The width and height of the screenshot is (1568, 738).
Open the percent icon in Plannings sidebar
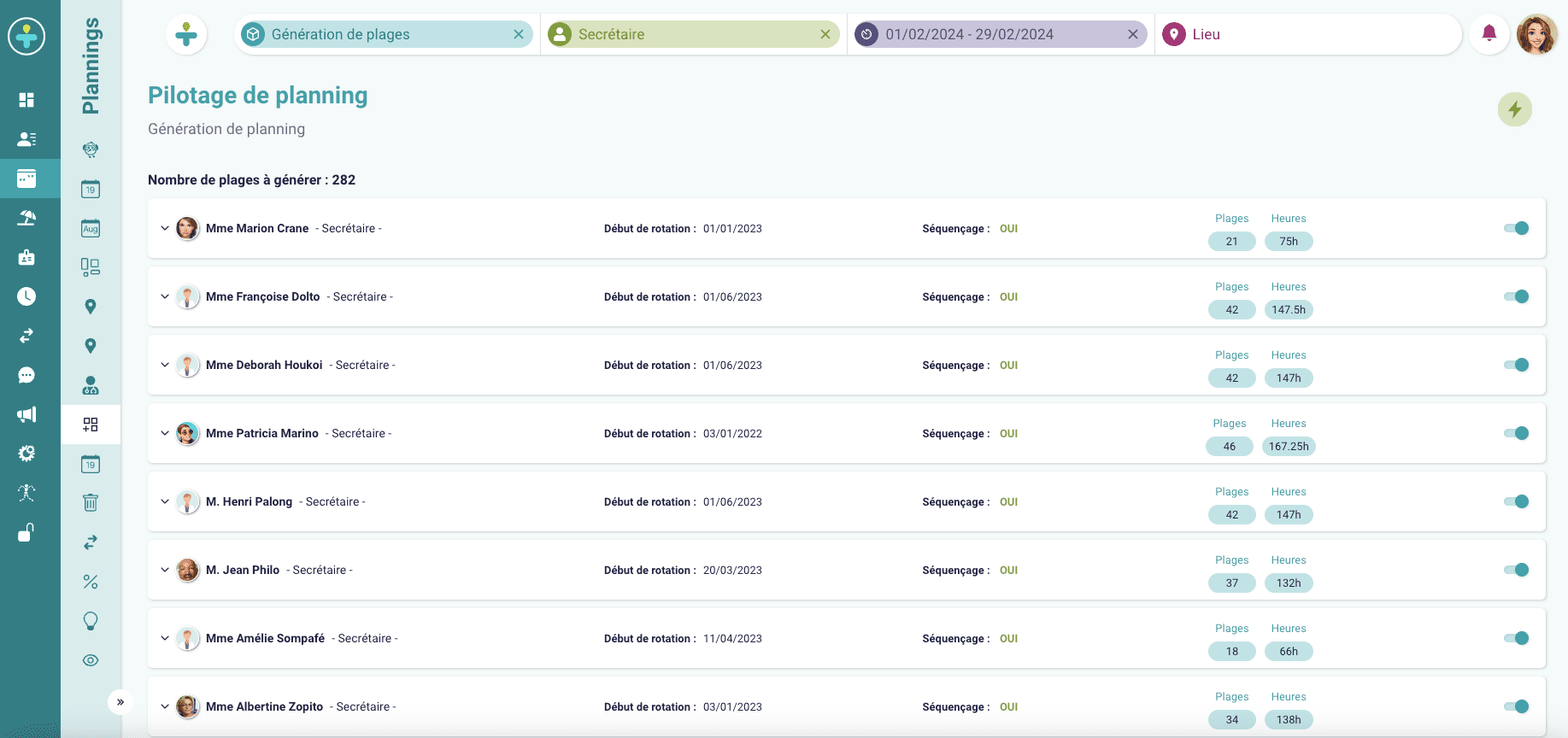91,582
